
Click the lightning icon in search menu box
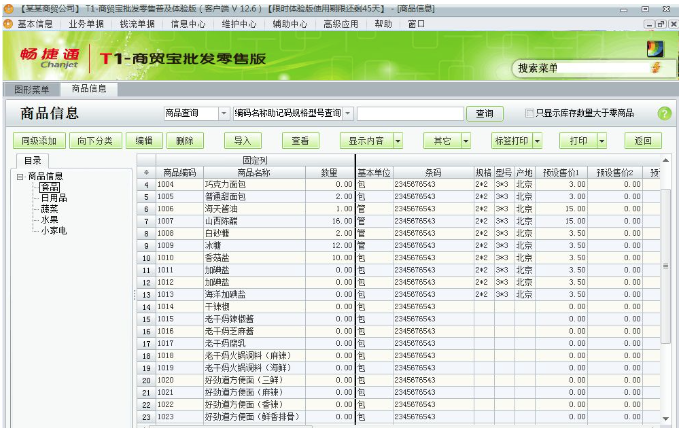click(x=656, y=68)
